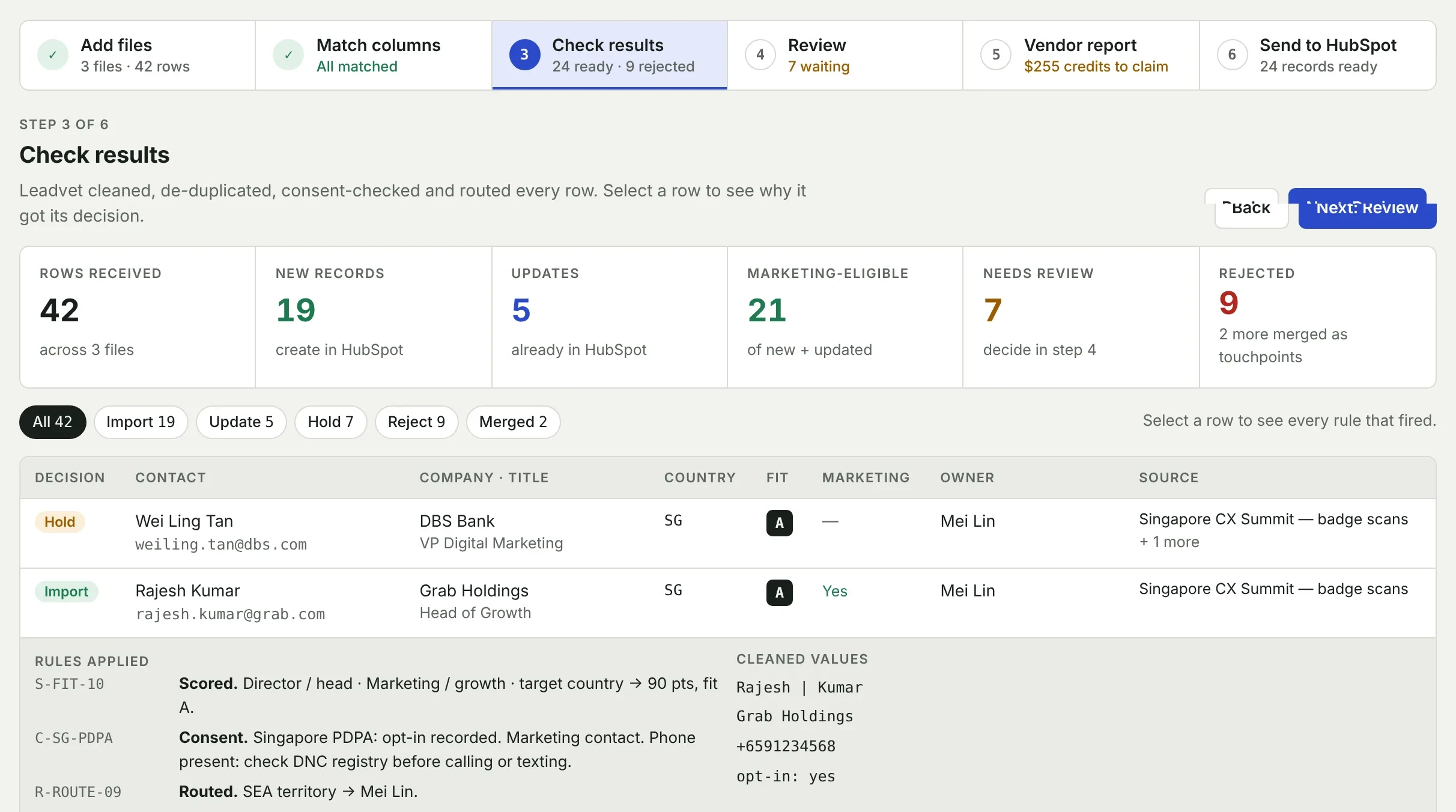
Task: Click the step 3 circle icon
Action: tap(524, 55)
